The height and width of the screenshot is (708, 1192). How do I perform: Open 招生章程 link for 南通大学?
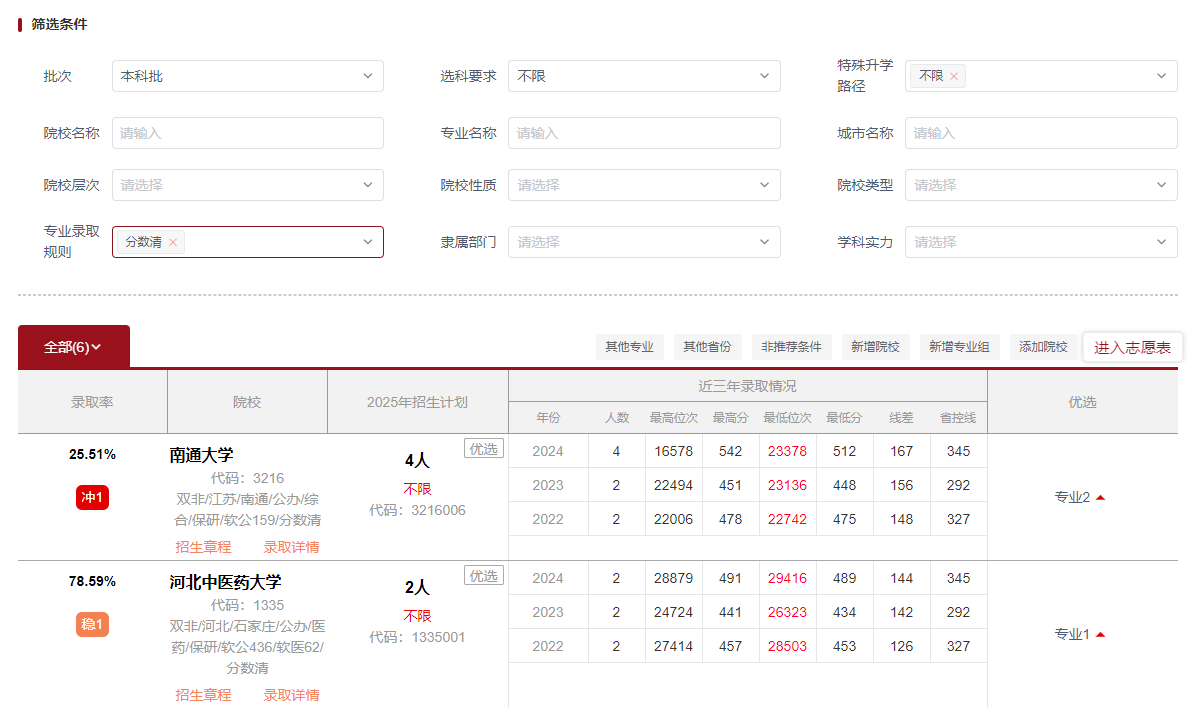[x=203, y=547]
